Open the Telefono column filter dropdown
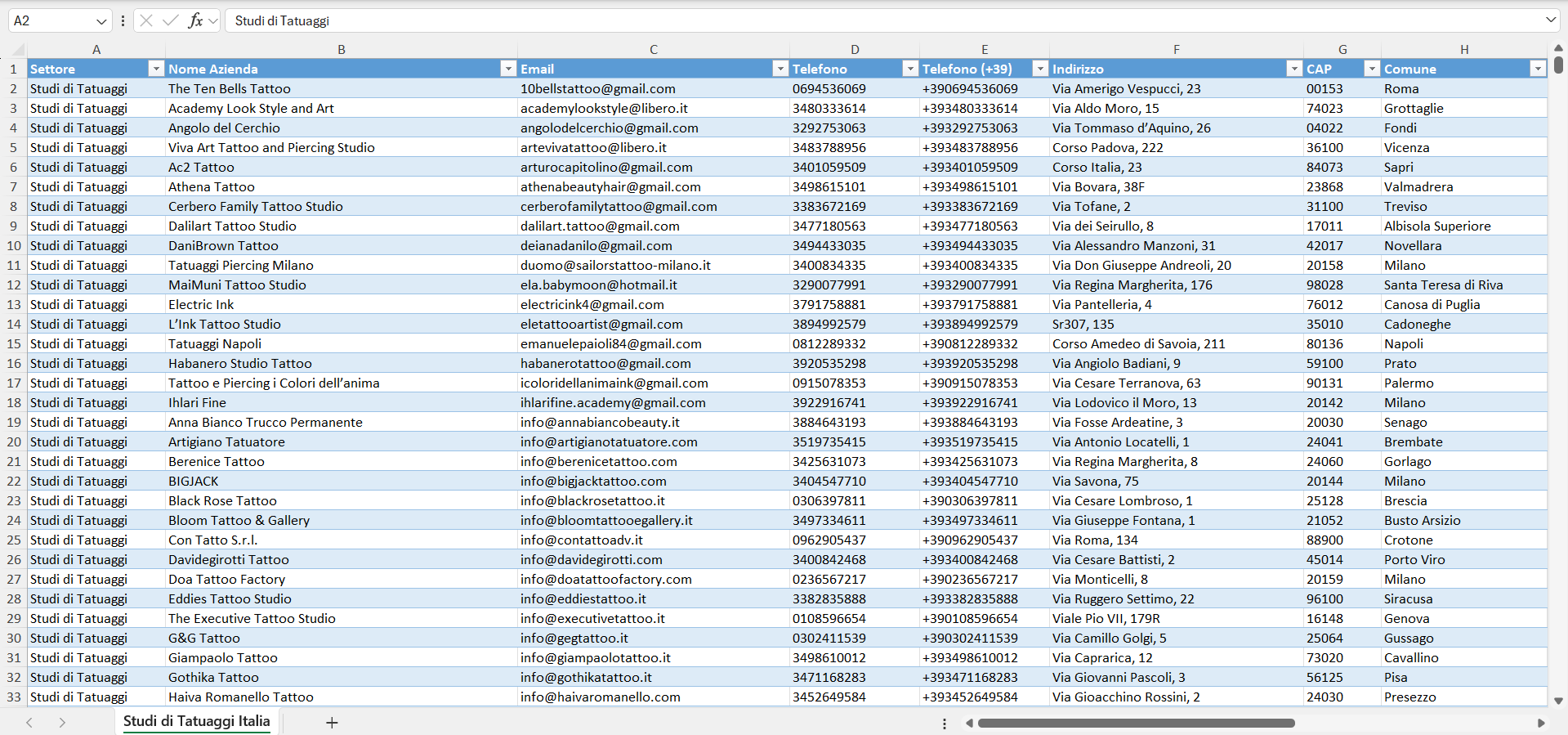 coord(910,69)
